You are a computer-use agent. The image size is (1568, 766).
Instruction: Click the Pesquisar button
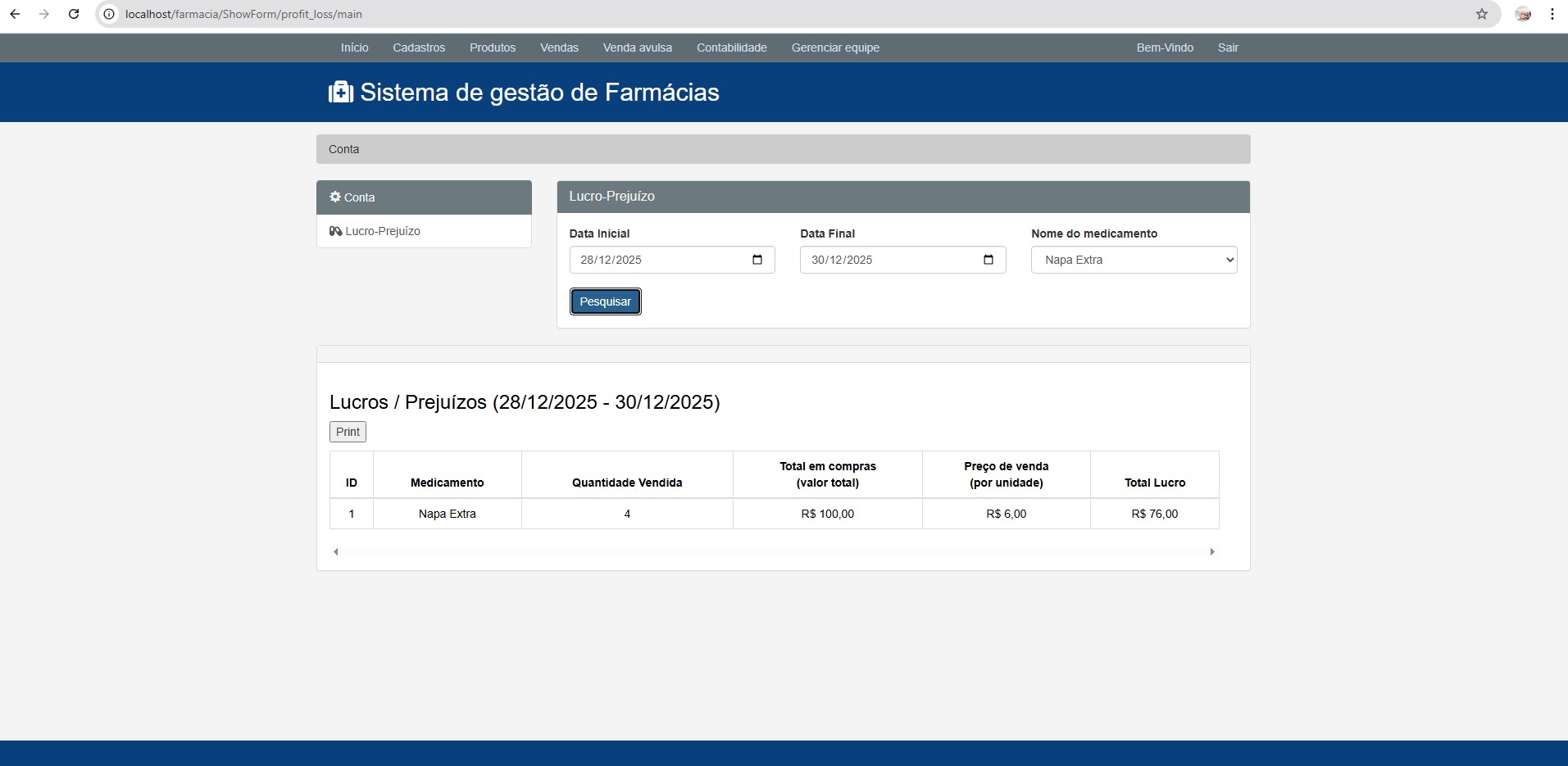[x=605, y=301]
